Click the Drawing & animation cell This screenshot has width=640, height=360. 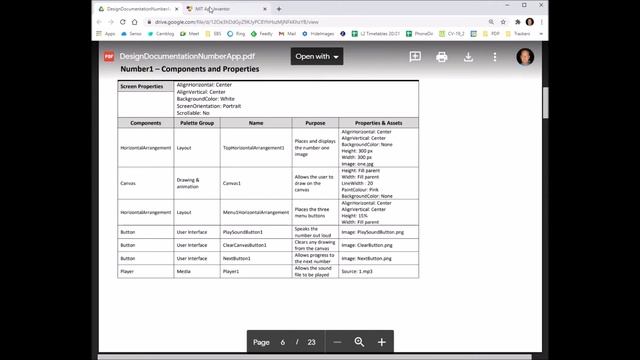click(x=197, y=183)
